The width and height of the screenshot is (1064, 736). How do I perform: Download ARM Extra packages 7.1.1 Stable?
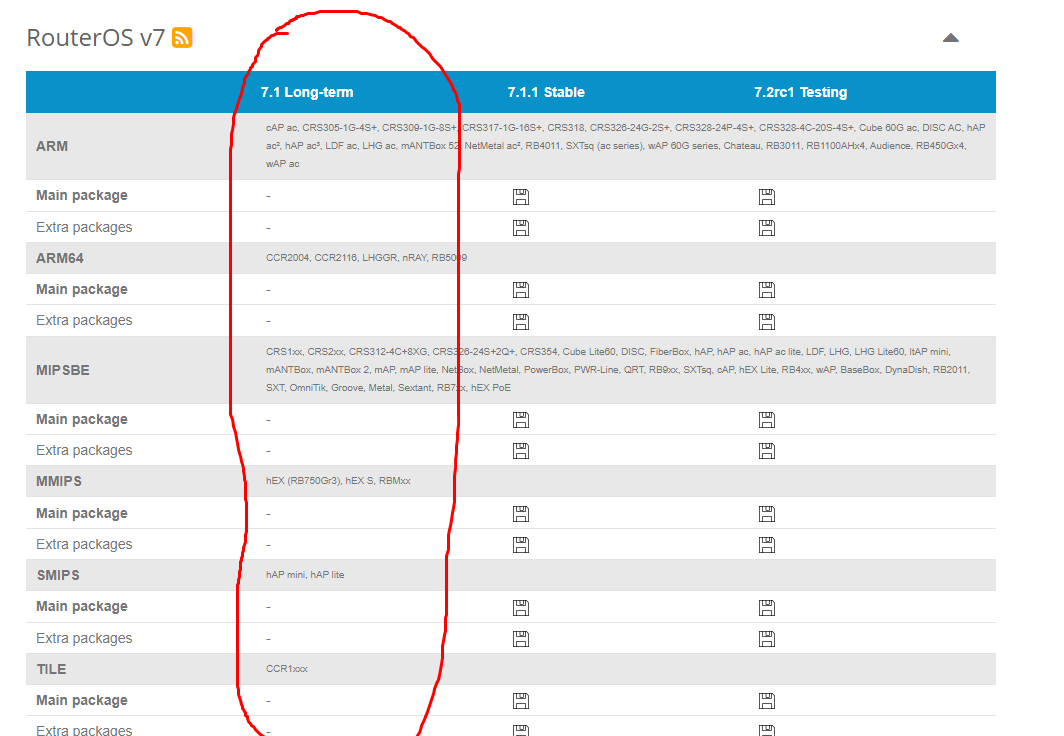[x=520, y=228]
